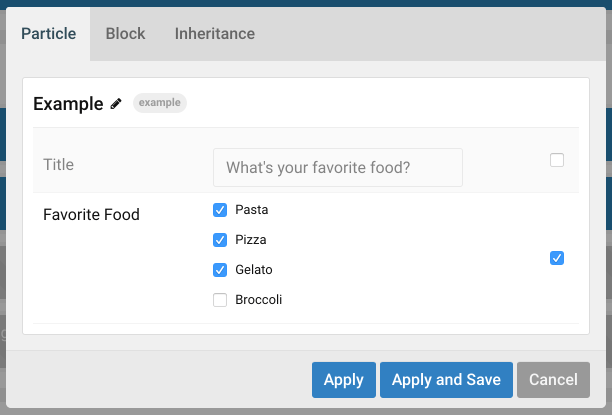This screenshot has width=612, height=415.
Task: Select the Inheritance tab
Action: pos(214,33)
